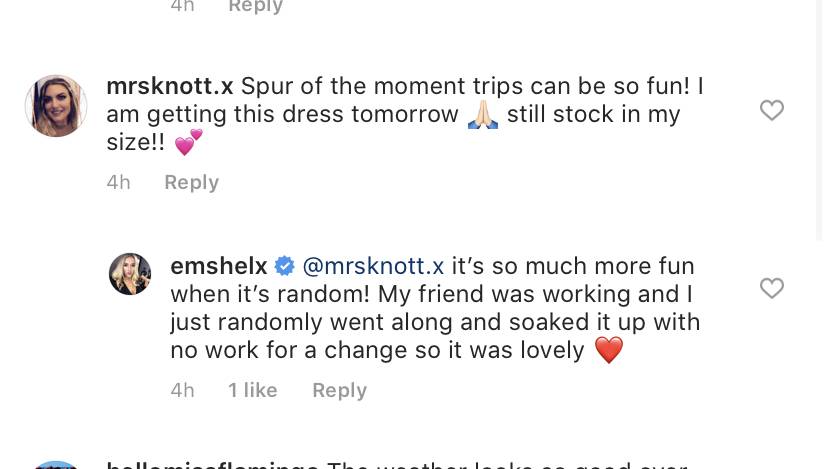
Task: Open the mrsknott.x username link
Action: pos(170,86)
